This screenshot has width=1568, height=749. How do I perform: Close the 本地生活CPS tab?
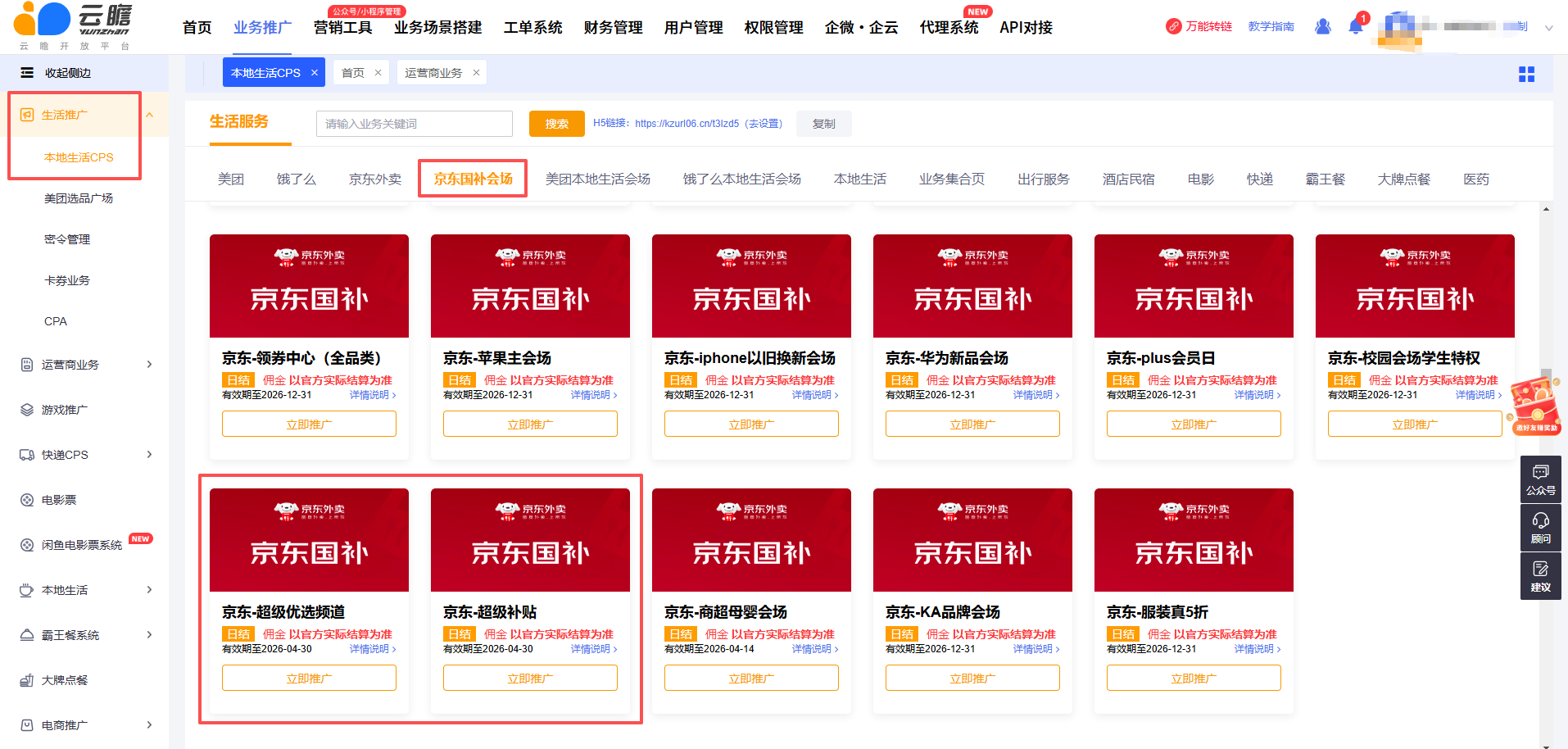pos(315,73)
